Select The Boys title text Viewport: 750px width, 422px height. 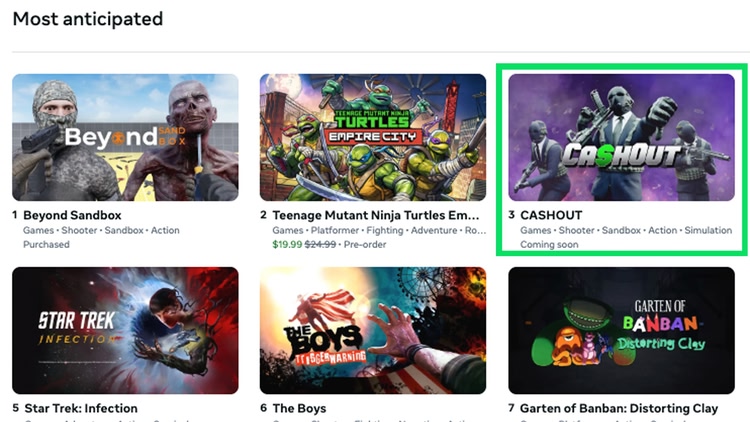(299, 408)
